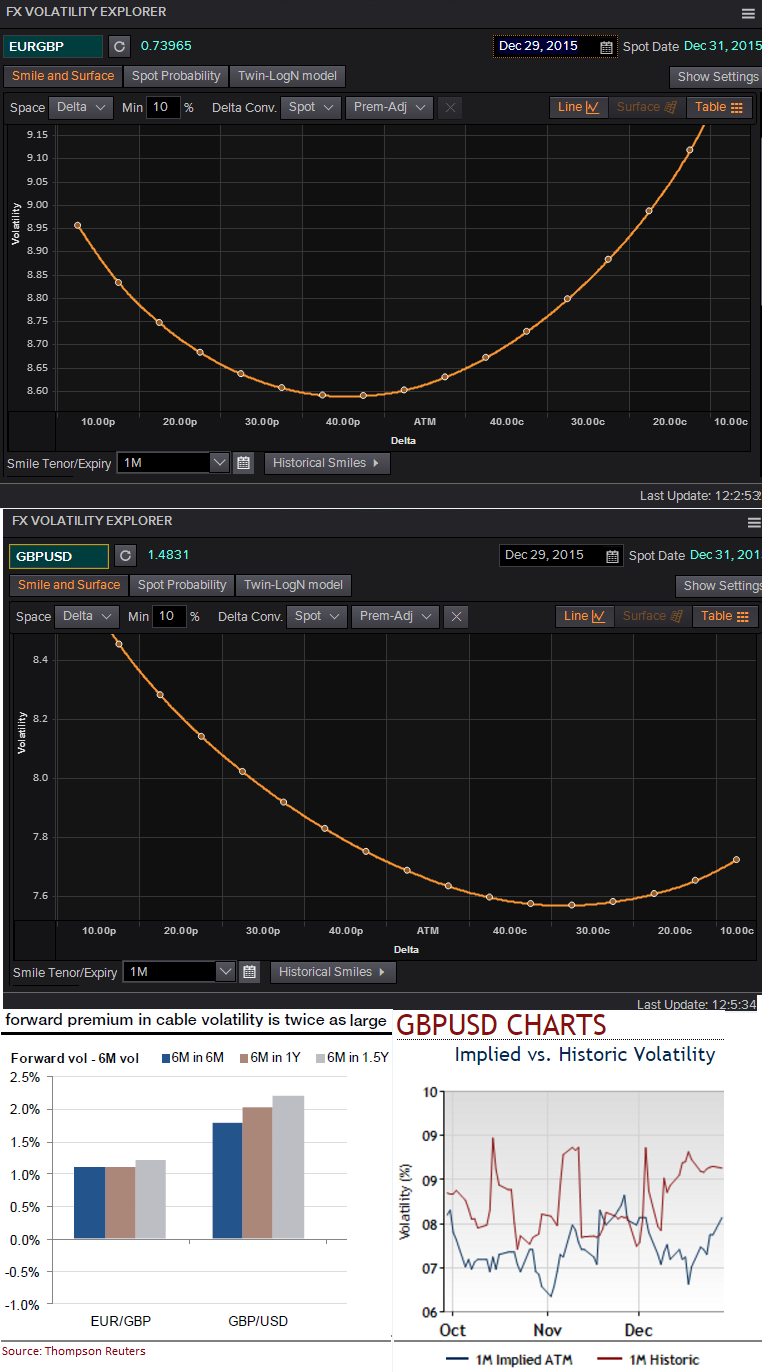Open Prem-Adj dropdown in GBPUSD panel
Screen dimensions: 762x1372
[395, 616]
